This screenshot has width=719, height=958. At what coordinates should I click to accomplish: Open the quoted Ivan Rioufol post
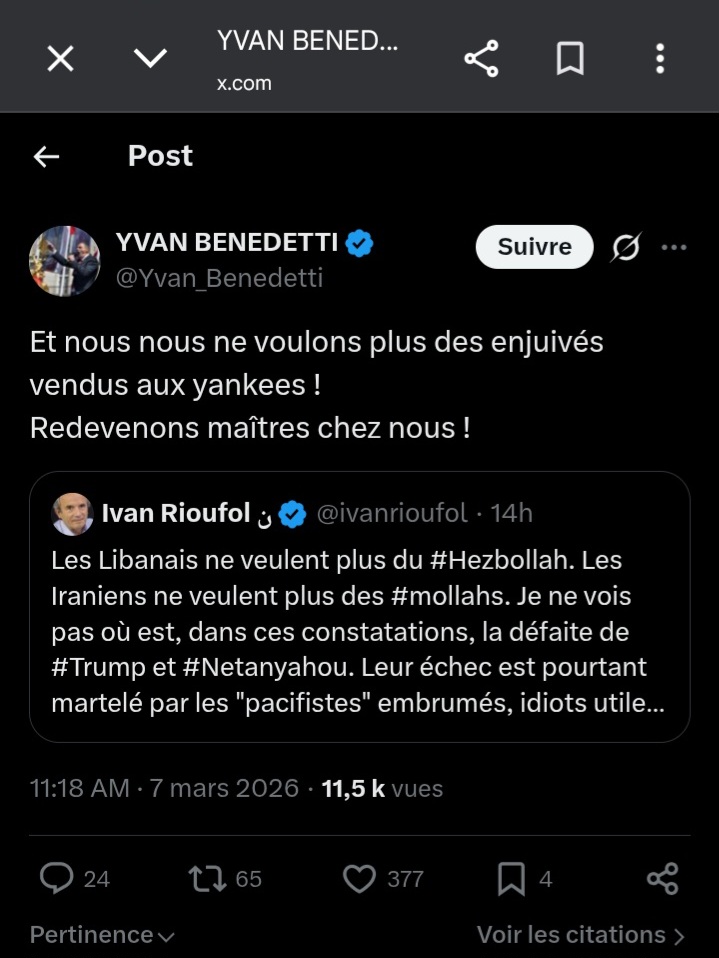pos(359,630)
